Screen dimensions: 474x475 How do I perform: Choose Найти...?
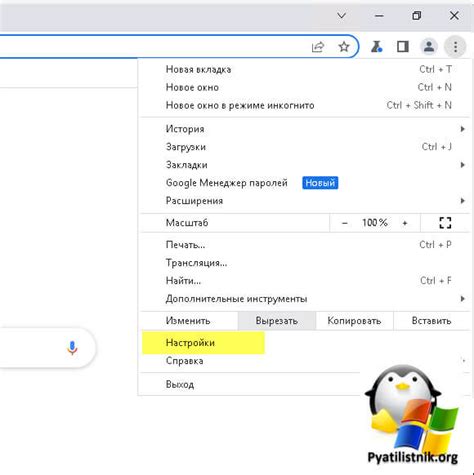(x=305, y=281)
